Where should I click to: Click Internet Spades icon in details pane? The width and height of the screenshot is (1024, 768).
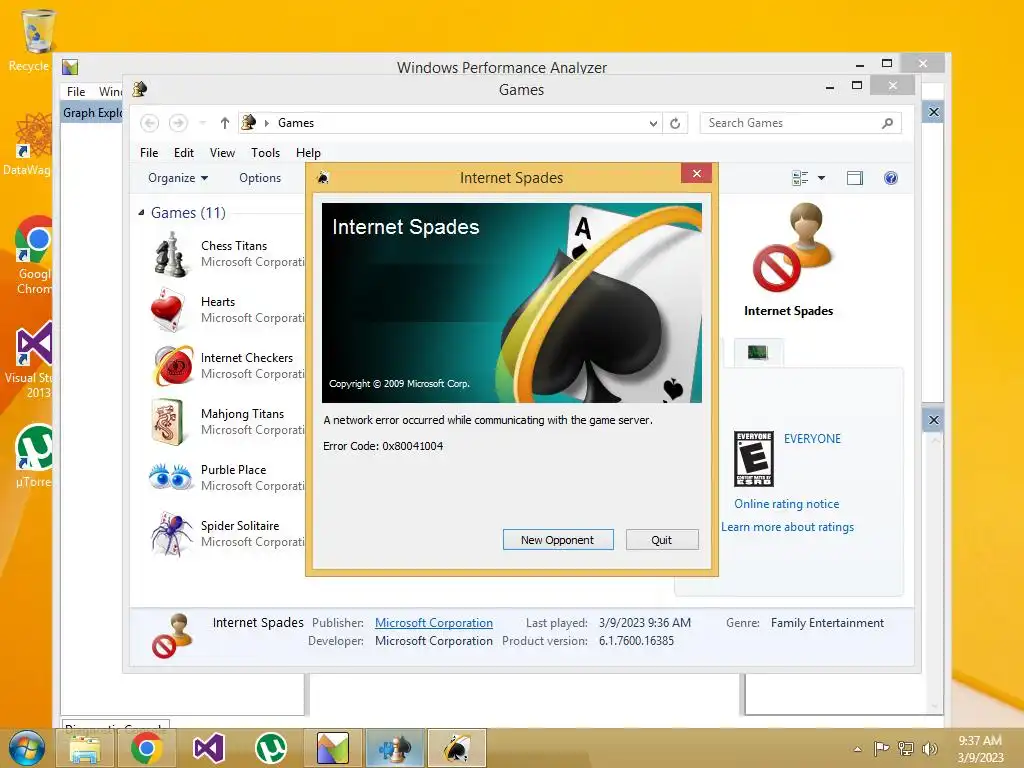pyautogui.click(x=171, y=635)
